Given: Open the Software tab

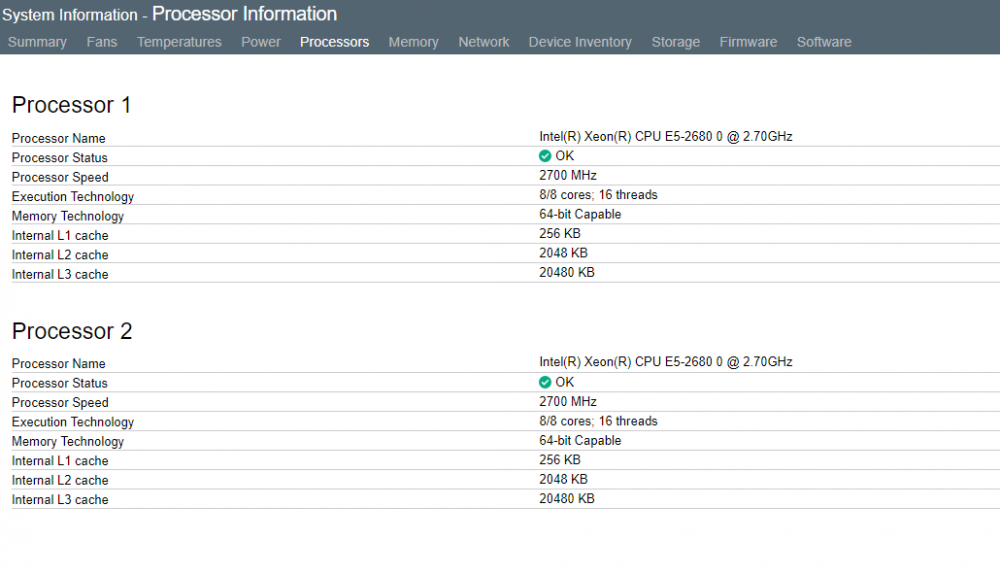Looking at the screenshot, I should click(x=824, y=42).
